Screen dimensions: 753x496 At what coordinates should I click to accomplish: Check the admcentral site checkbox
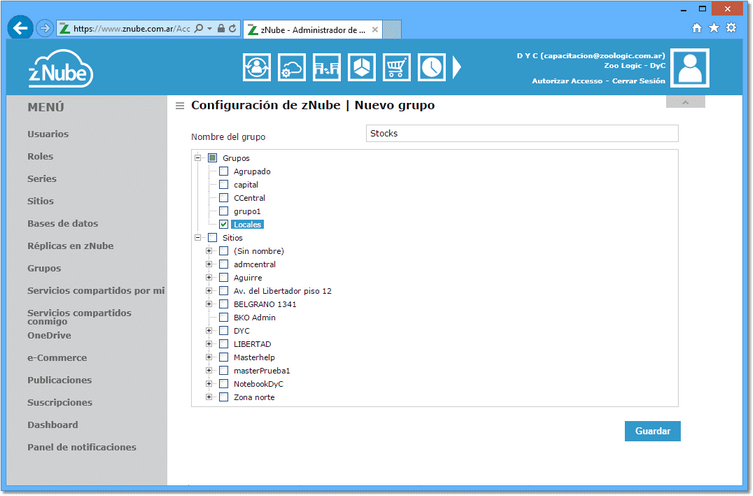click(x=224, y=264)
